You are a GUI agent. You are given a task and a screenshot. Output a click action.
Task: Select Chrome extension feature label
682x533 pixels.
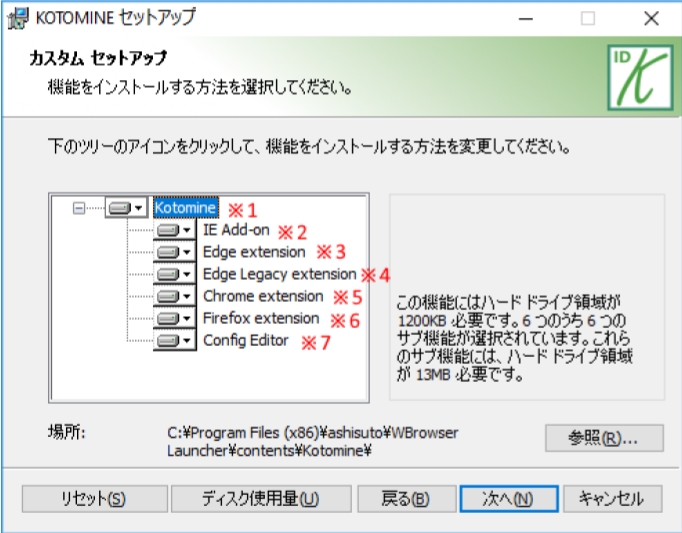263,297
